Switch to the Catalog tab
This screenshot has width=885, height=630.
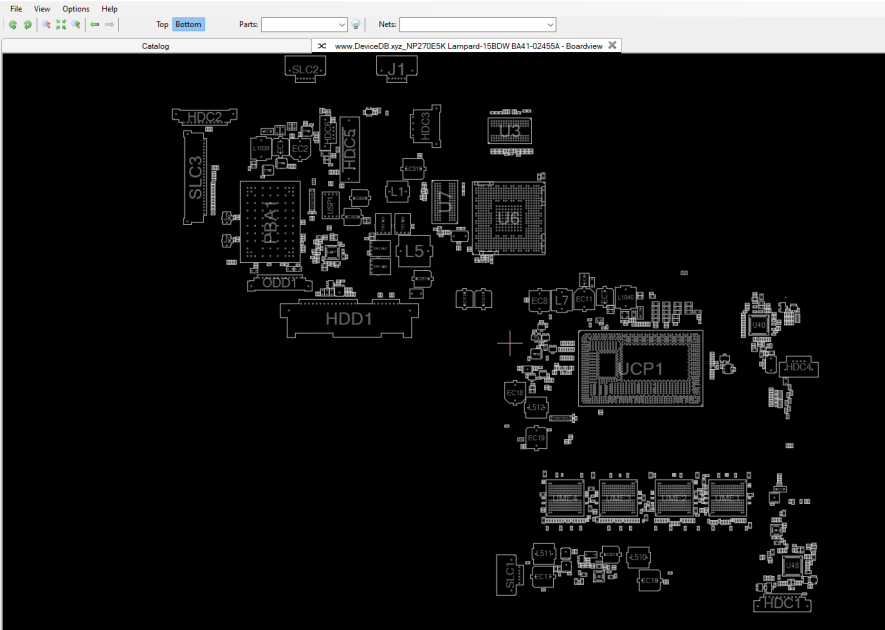(x=156, y=46)
